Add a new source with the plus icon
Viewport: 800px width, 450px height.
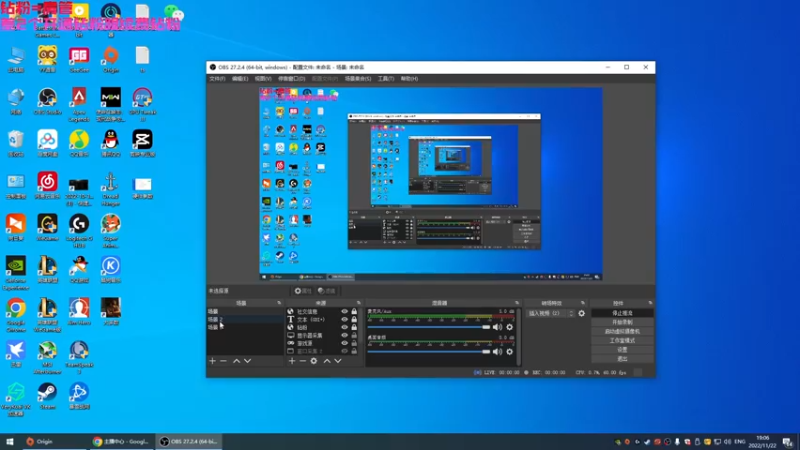292,361
